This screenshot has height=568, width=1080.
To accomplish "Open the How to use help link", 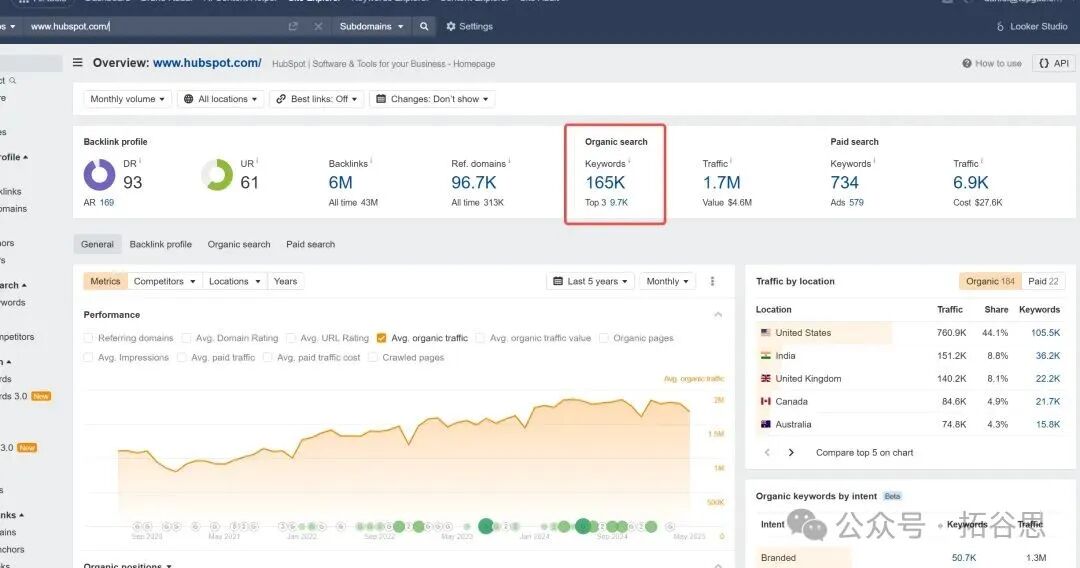I will click(x=992, y=63).
